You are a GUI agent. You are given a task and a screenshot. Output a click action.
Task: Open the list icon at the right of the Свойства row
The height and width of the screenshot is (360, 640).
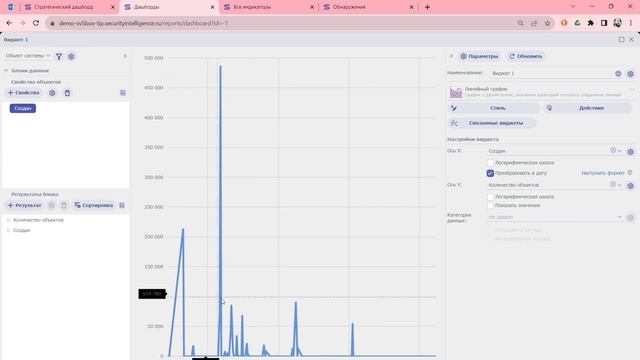pos(123,93)
